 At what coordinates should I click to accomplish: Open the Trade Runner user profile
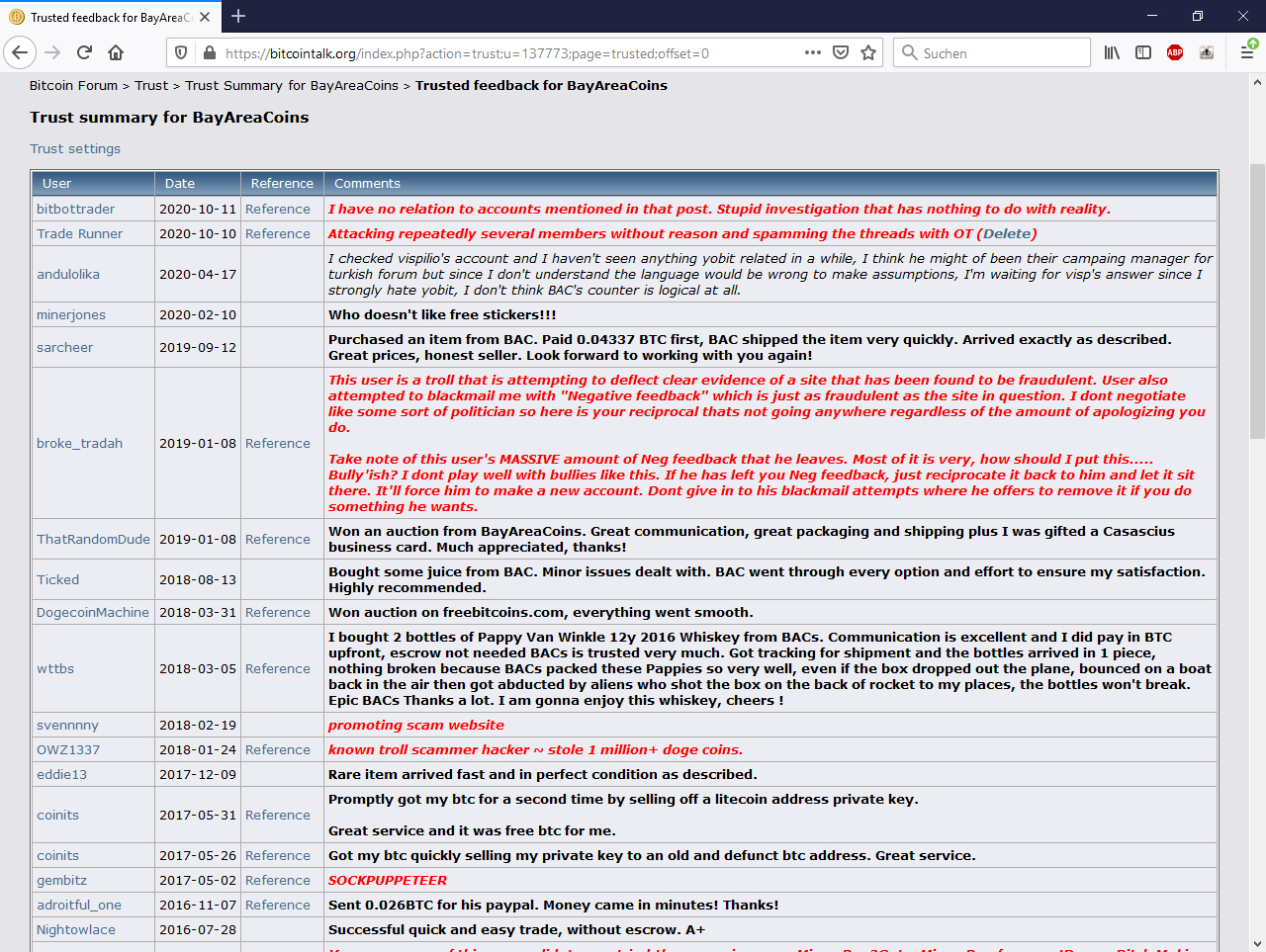[x=80, y=234]
